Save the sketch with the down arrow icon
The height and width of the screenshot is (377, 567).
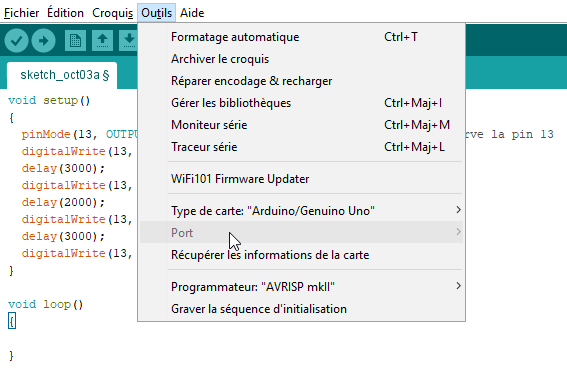pos(128,40)
